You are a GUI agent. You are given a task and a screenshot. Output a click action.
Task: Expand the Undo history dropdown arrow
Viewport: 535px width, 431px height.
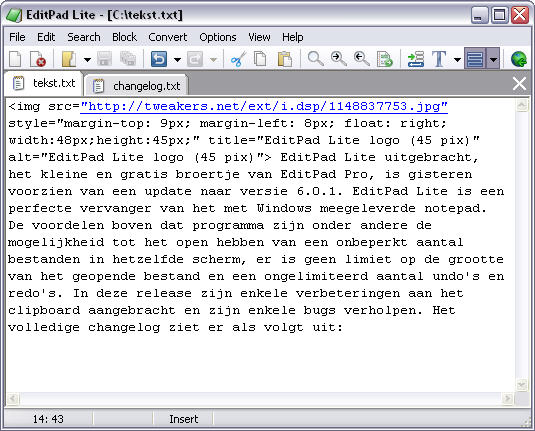click(177, 60)
